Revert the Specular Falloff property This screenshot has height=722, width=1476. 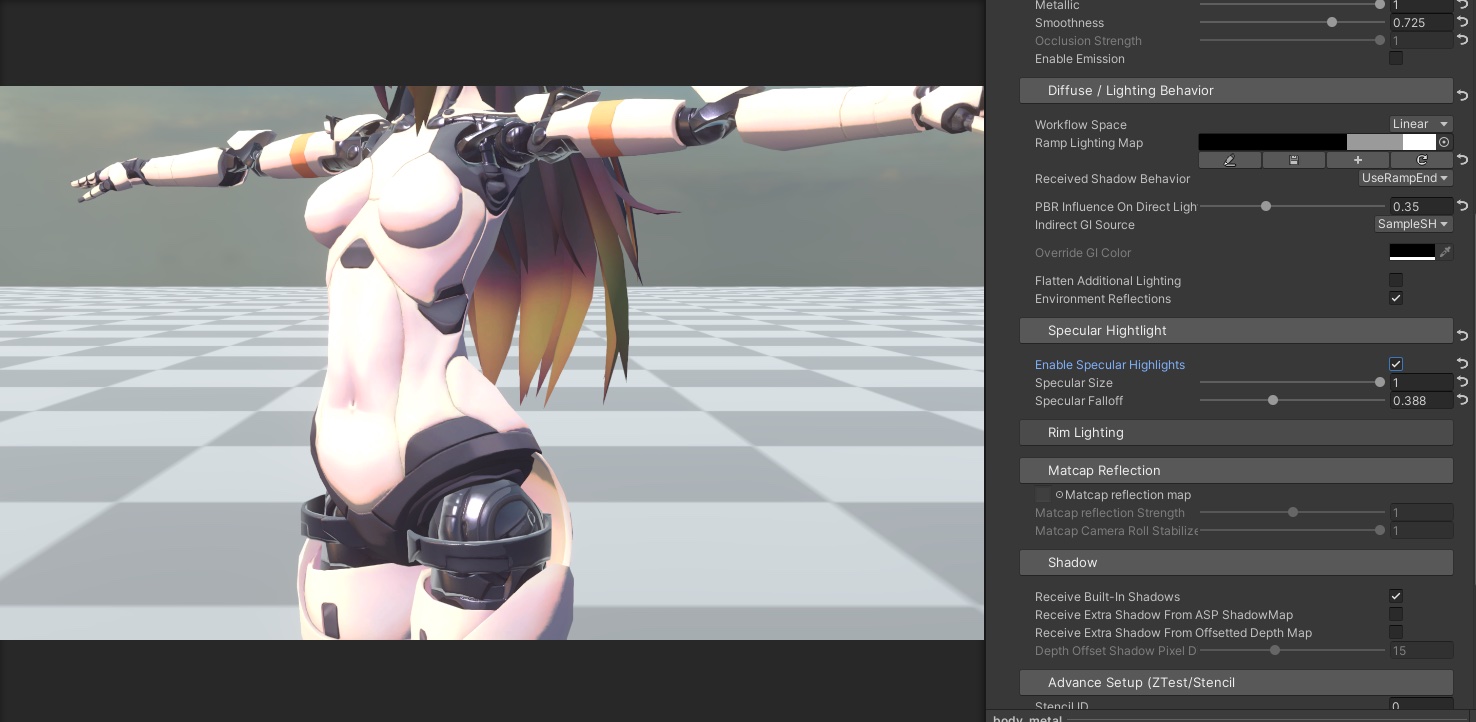coord(1462,400)
